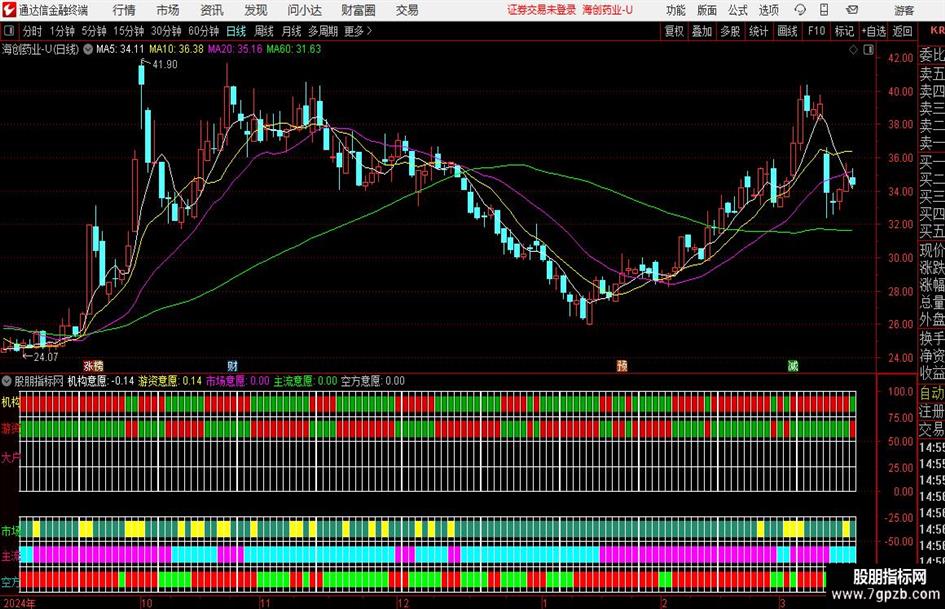Open the 选项 menu
The height and width of the screenshot is (609, 945).
(x=768, y=10)
